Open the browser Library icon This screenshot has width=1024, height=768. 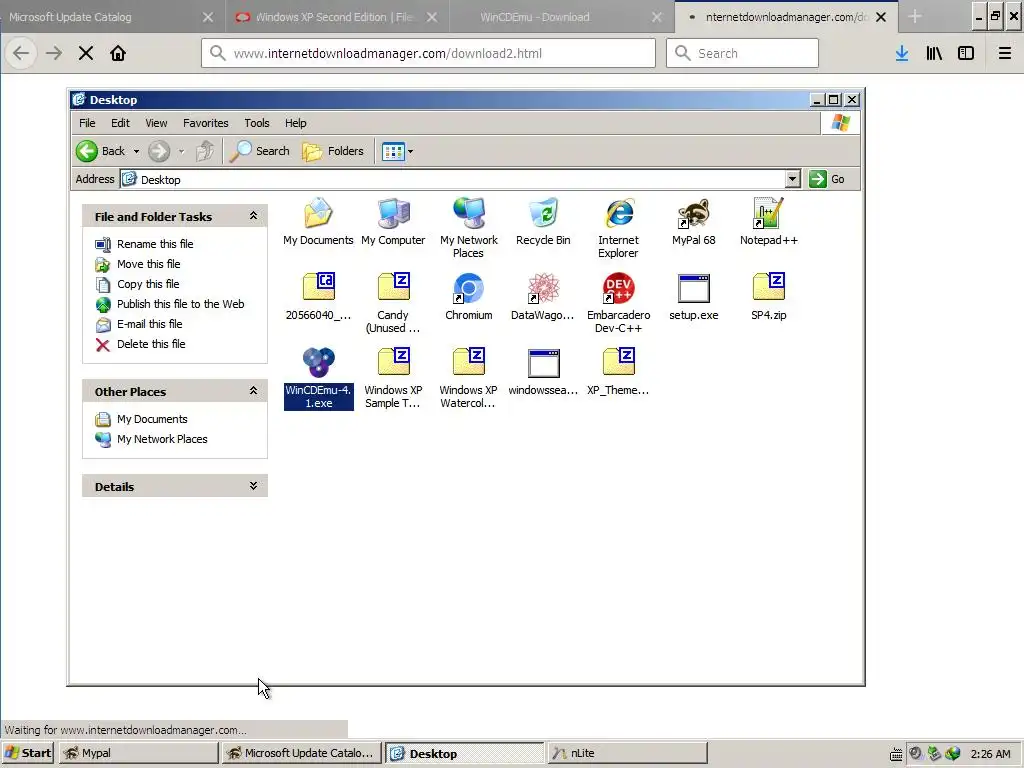tap(934, 54)
